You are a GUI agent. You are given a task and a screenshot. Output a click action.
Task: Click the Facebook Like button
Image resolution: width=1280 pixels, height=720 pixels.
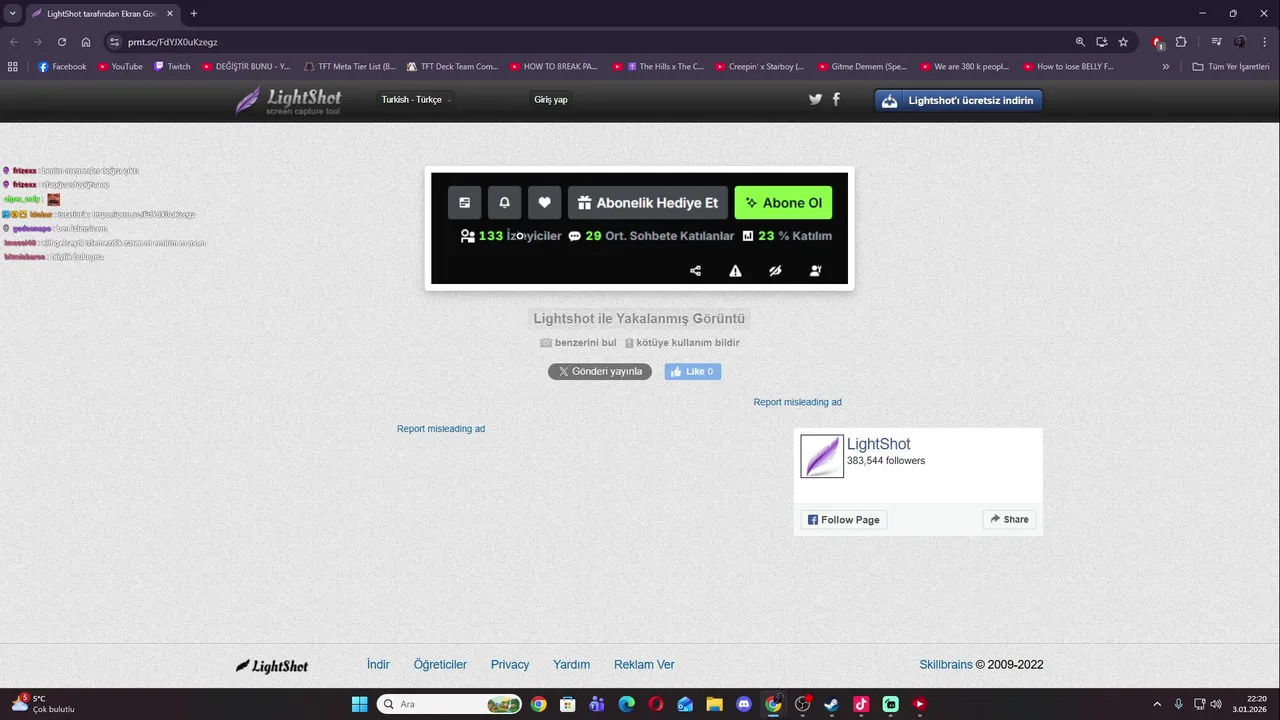pyautogui.click(x=692, y=371)
